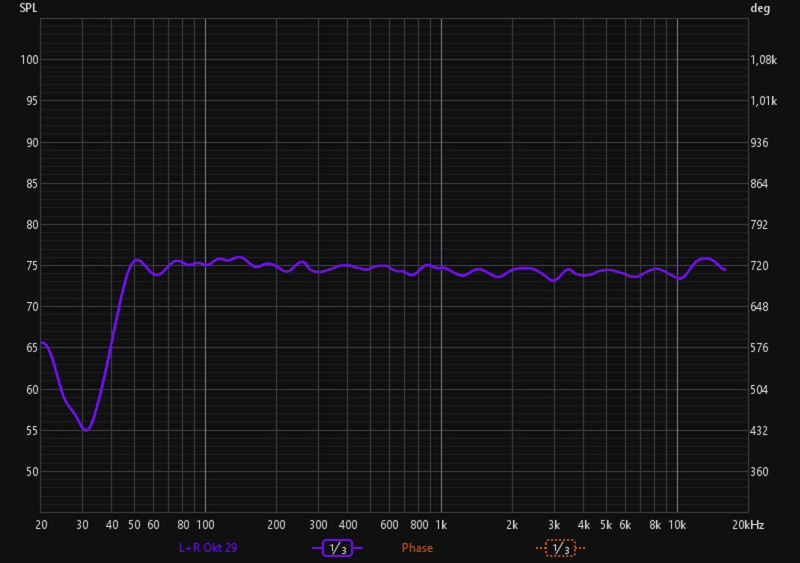
Task: Click the purple 1/3 smoothing icon
Action: tap(336, 548)
